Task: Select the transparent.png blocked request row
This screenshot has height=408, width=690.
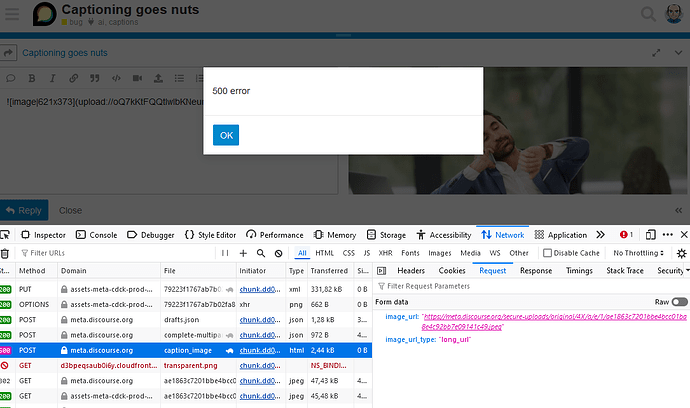Action: tap(186, 366)
